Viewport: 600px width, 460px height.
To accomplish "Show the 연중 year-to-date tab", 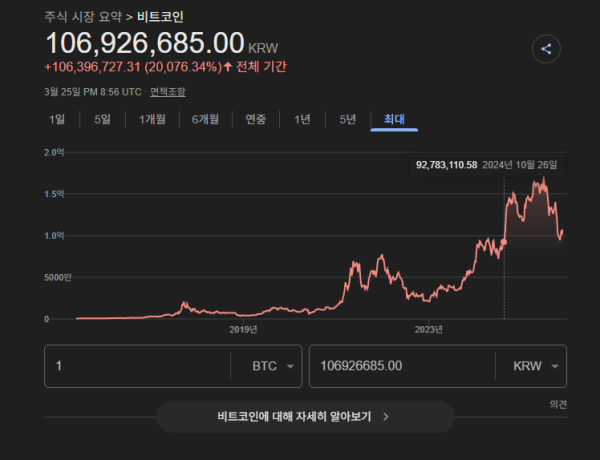I will [x=255, y=120].
